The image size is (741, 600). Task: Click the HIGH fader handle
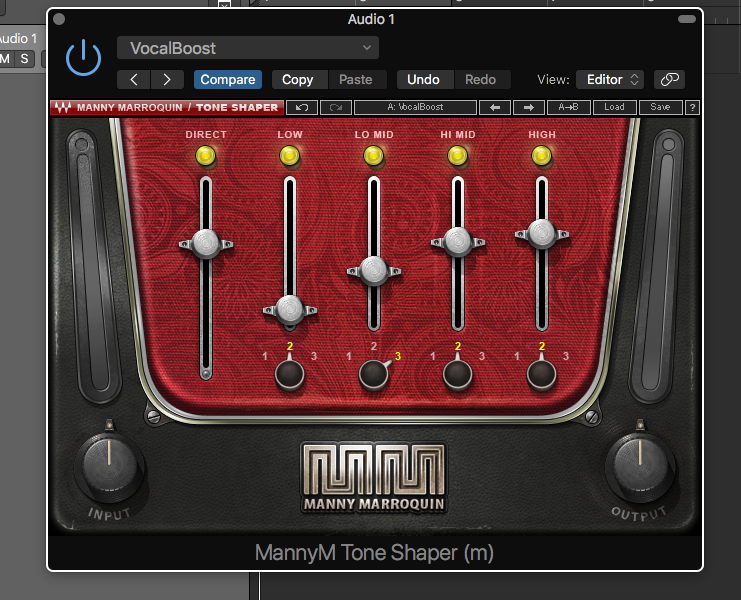pos(542,233)
